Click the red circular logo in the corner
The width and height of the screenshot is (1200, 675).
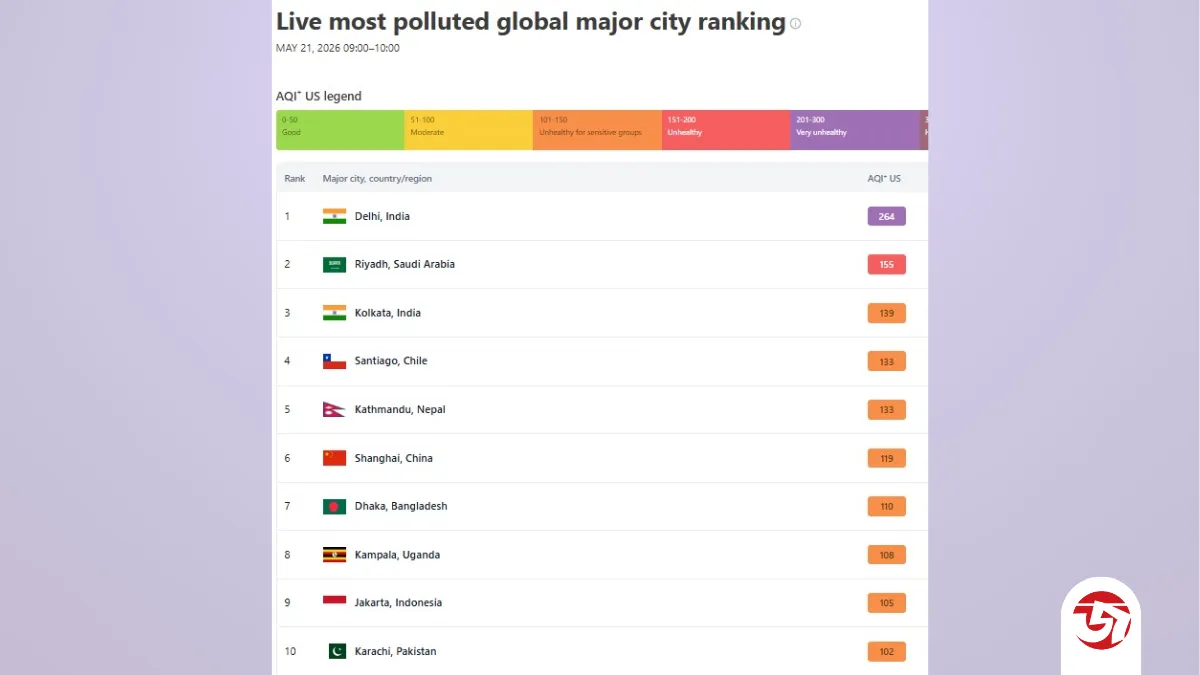(x=1100, y=616)
